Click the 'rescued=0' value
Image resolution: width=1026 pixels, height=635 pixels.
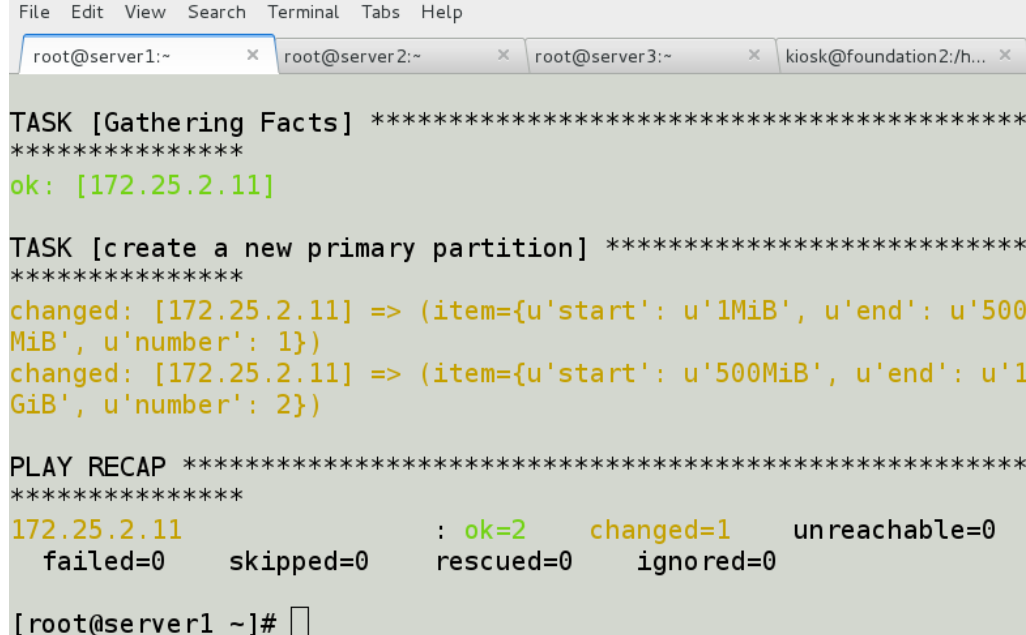(x=504, y=561)
